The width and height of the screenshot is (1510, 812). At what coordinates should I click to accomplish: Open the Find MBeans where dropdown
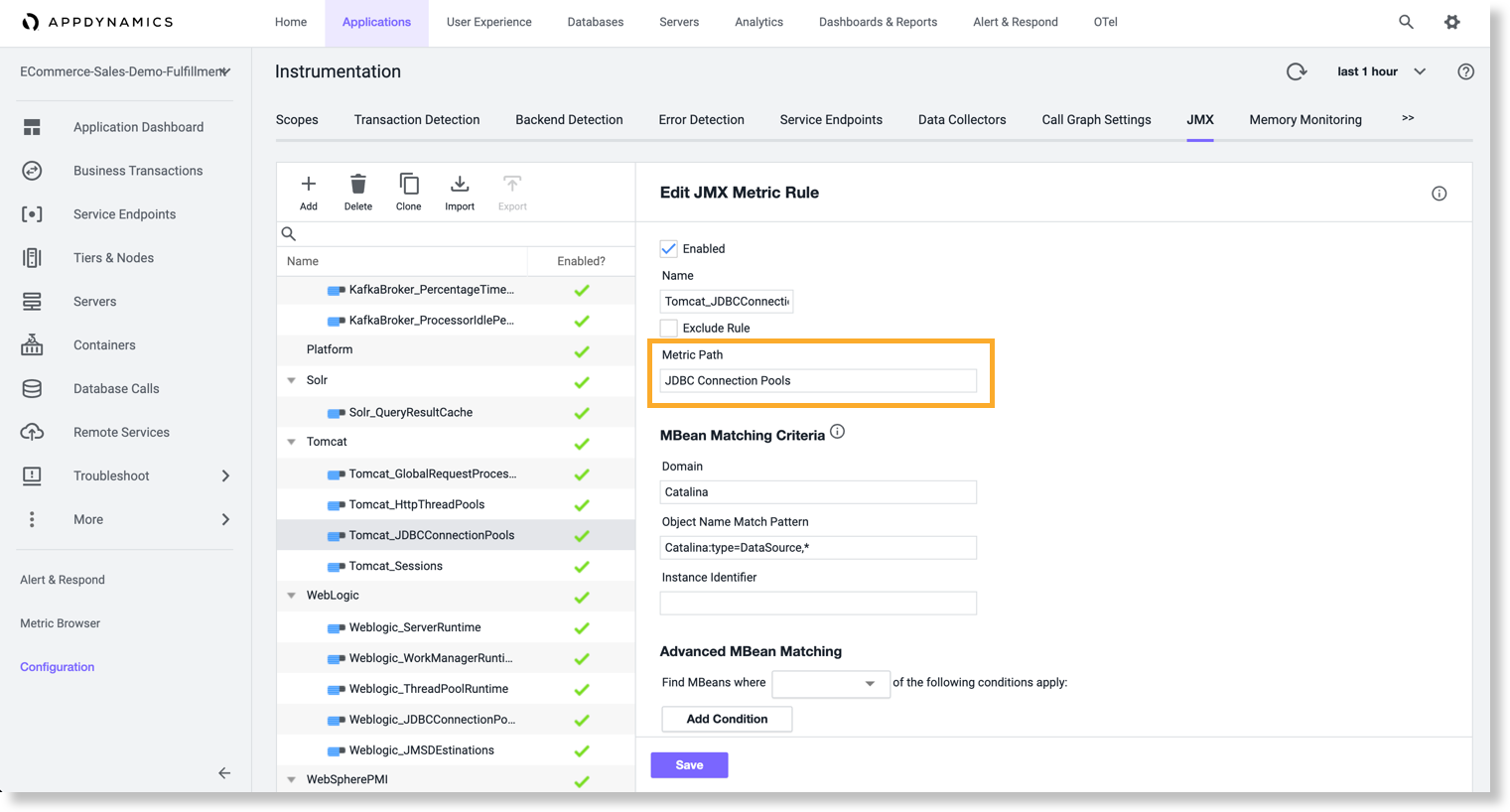pos(831,683)
